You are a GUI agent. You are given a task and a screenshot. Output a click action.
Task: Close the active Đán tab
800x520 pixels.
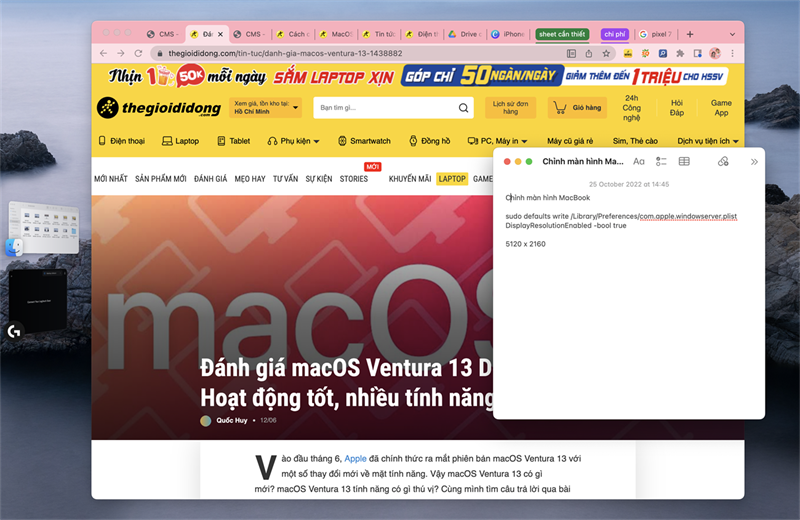220,34
